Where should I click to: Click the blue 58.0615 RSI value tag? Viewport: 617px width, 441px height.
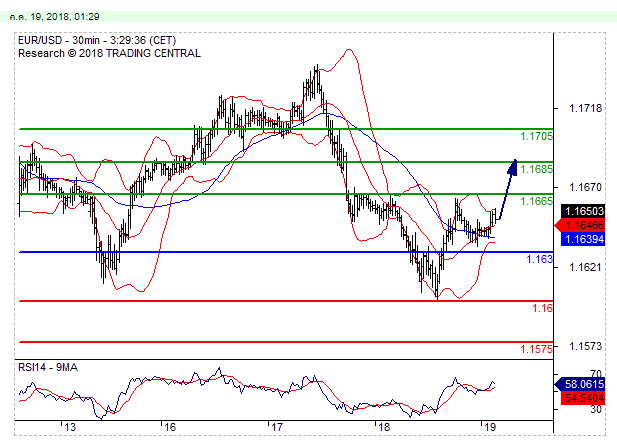[x=580, y=384]
